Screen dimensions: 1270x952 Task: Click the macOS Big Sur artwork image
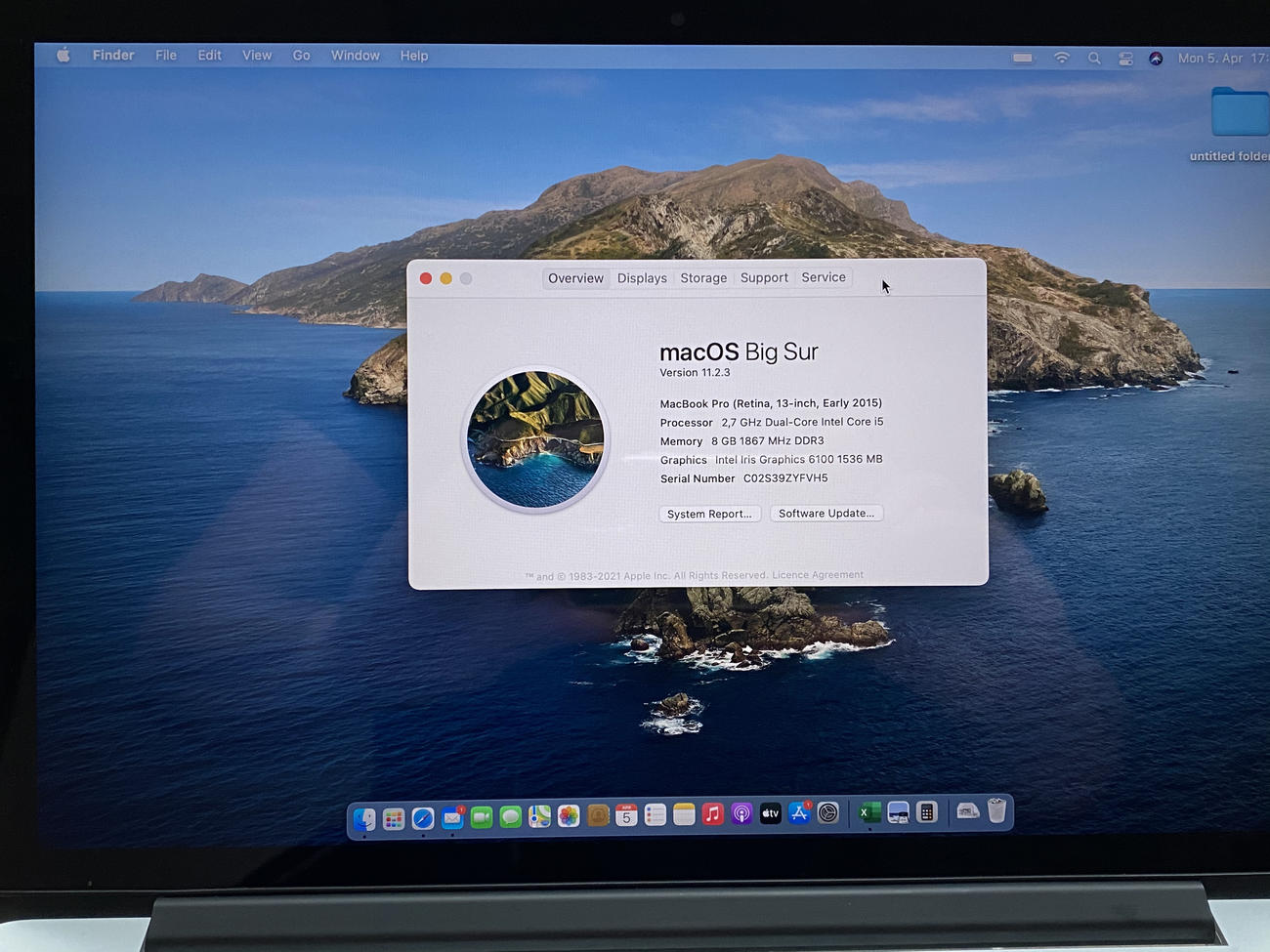535,439
